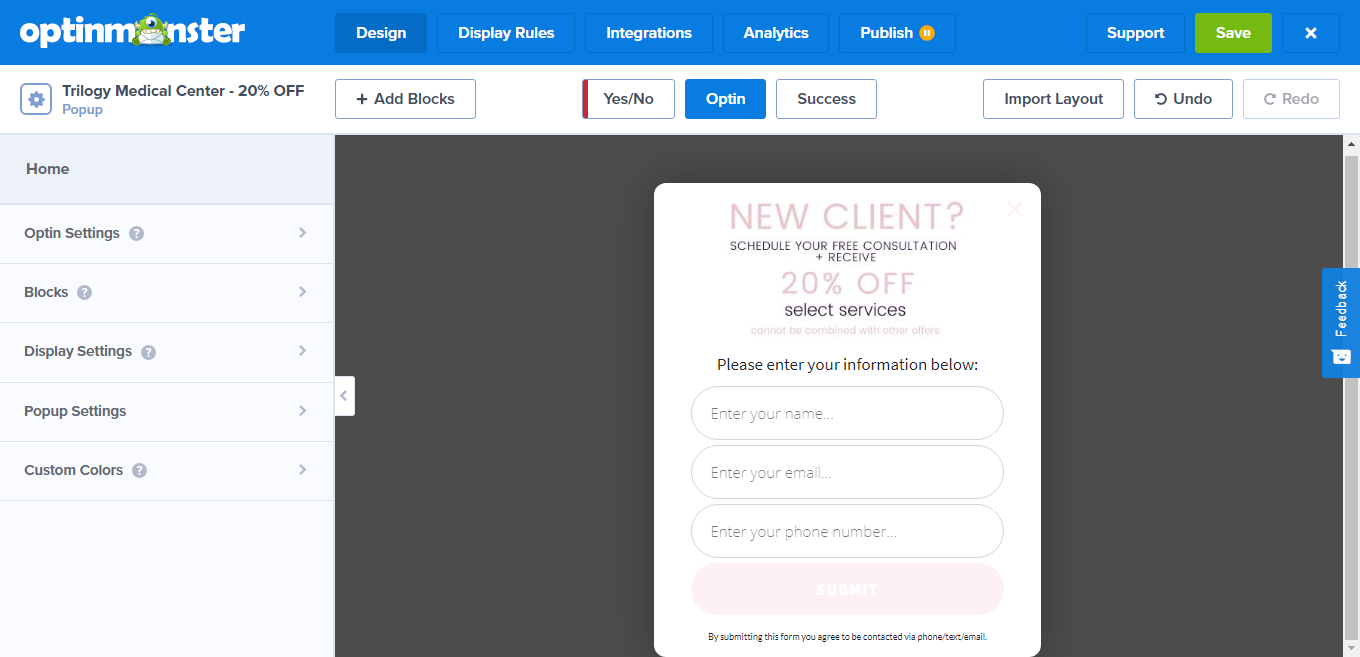Click the Custom Colors help icon
Screen dimensions: 1360x657
(x=140, y=470)
